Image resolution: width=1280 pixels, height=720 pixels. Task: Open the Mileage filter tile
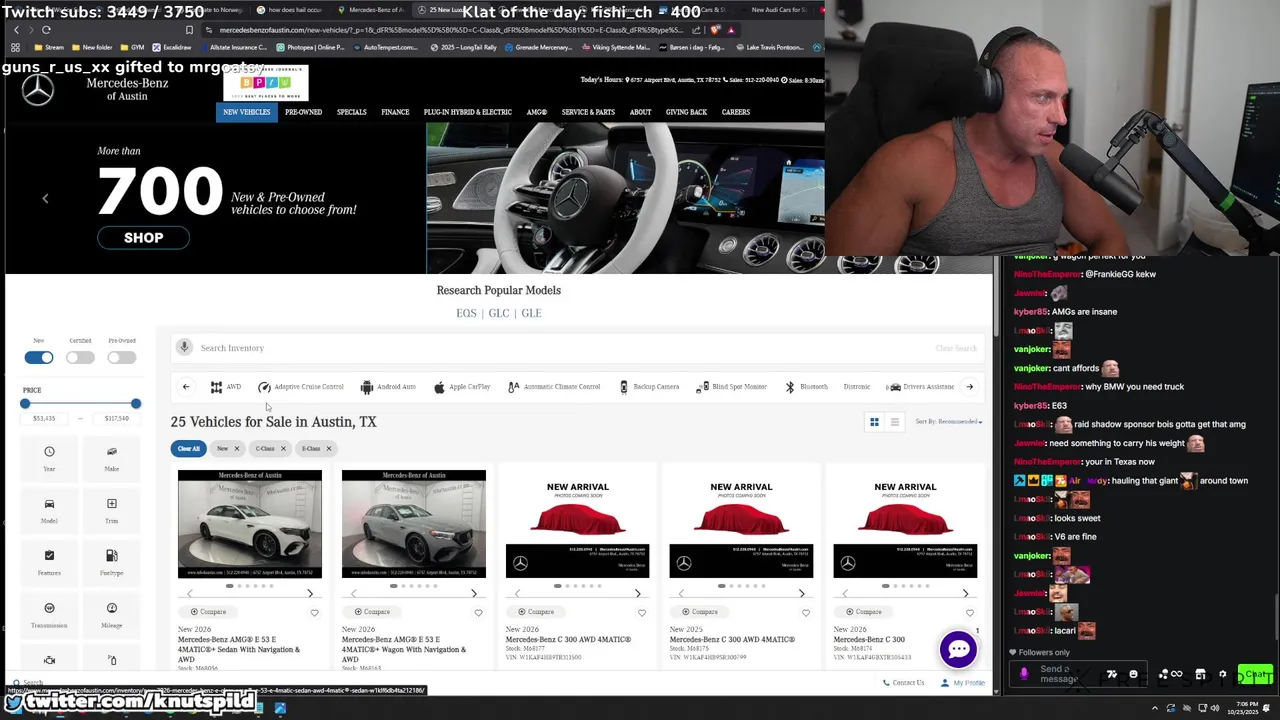coord(111,614)
